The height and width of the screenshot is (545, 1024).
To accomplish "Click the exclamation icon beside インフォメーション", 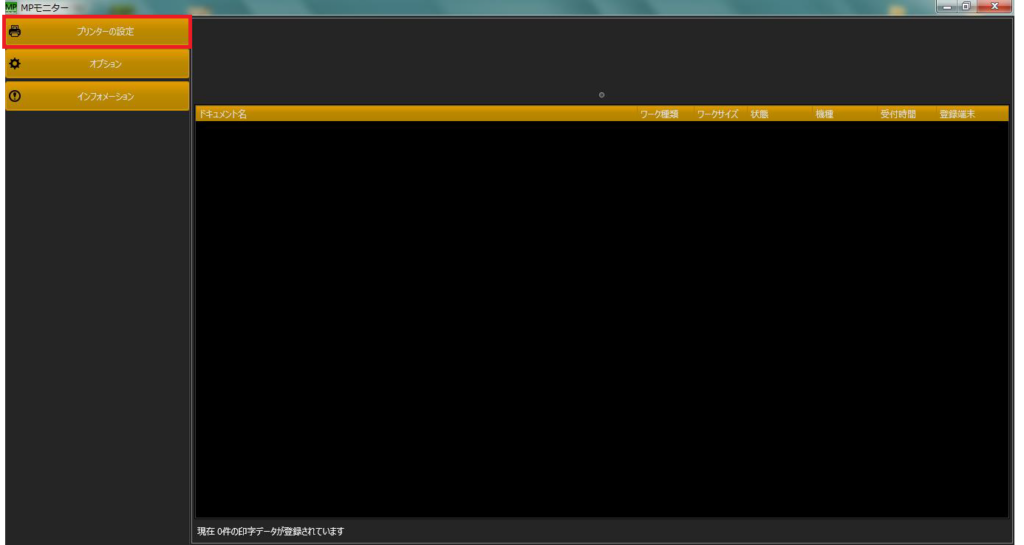I will pos(14,97).
